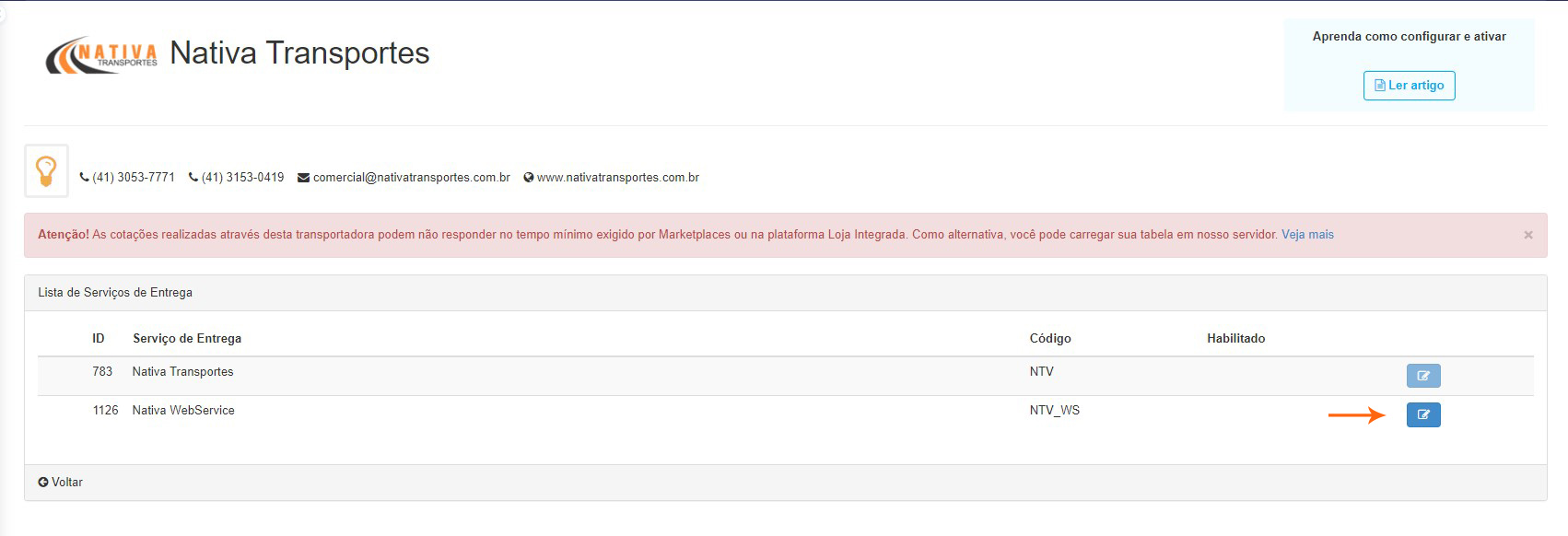Click the lightbulb tip icon
This screenshot has height=536, width=1568.
(x=46, y=171)
